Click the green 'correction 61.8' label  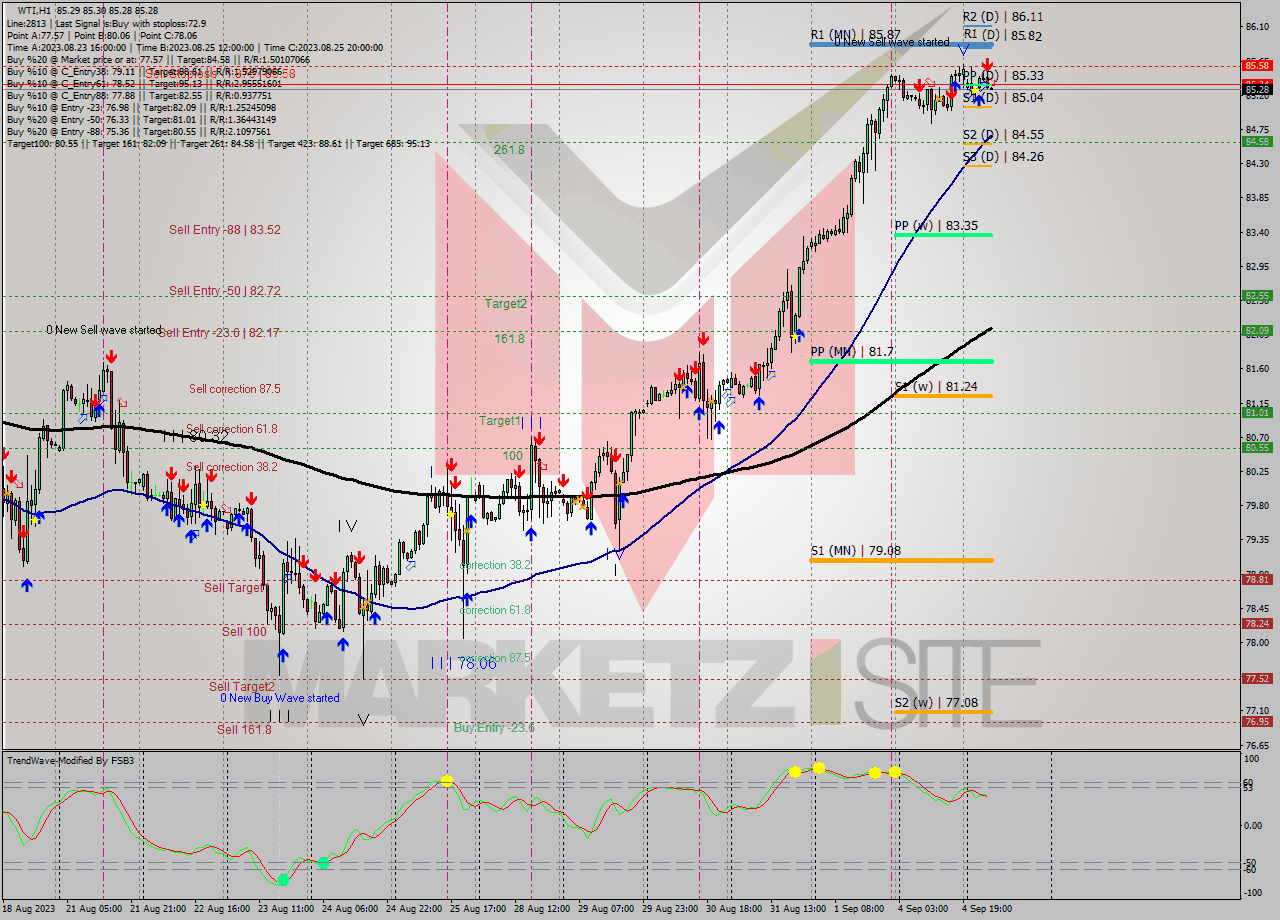496,610
